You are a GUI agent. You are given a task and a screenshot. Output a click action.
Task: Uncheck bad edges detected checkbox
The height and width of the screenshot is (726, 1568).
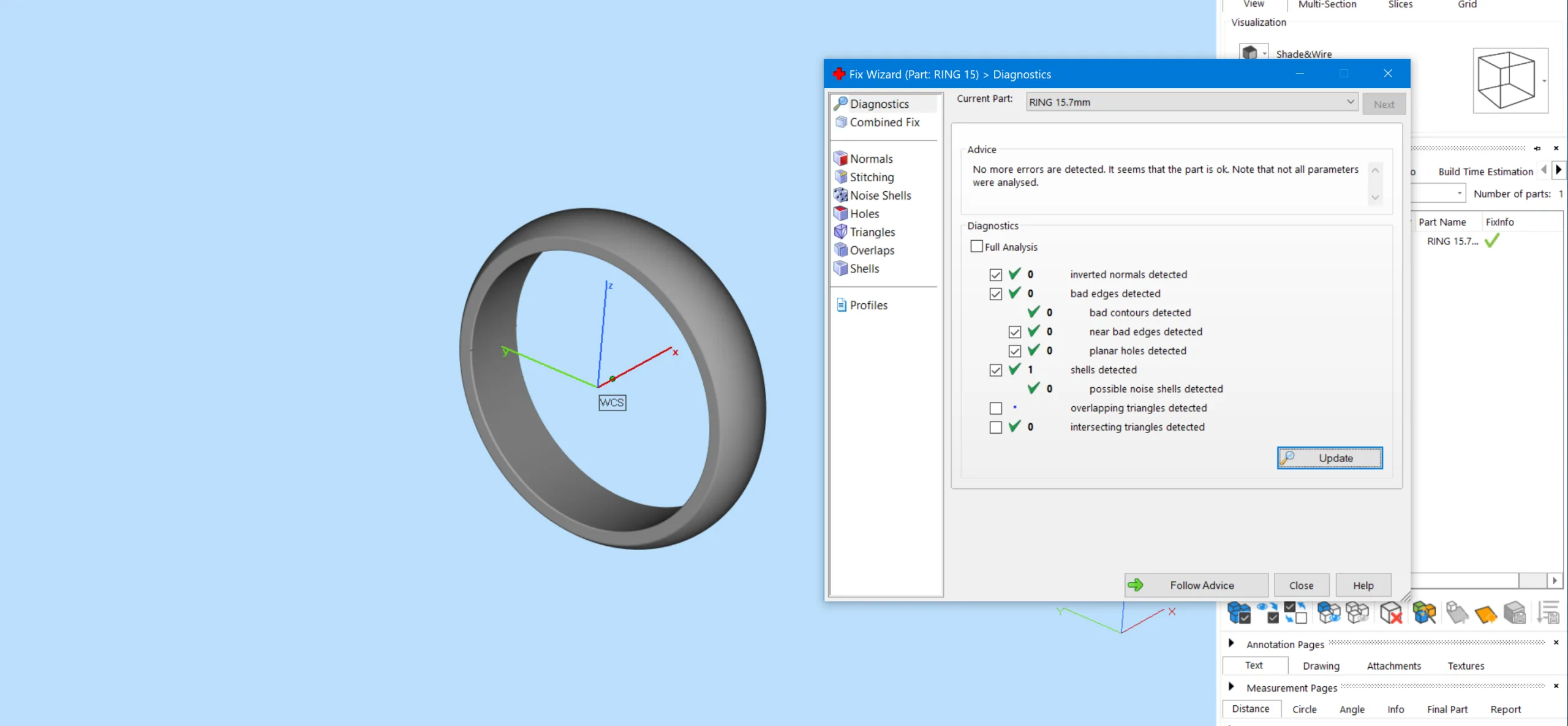click(995, 293)
